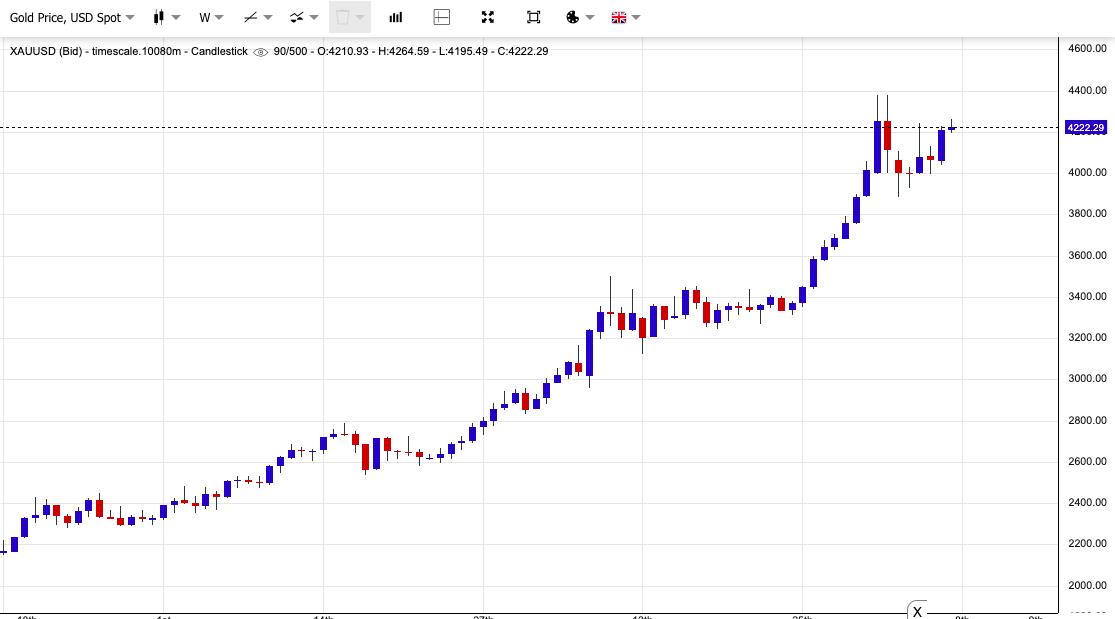Expand the Gold Price, USD Spot dropdown
The width and height of the screenshot is (1115, 619).
(x=72, y=17)
